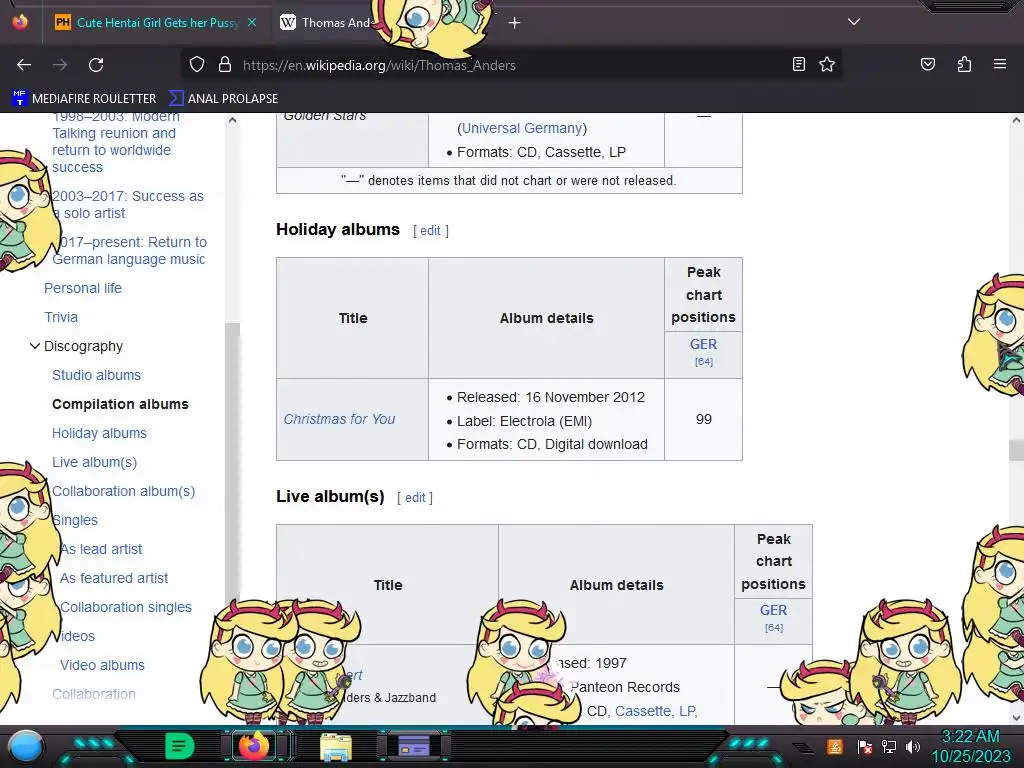Click GER link in Holiday albums table
The height and width of the screenshot is (768, 1024).
tap(703, 344)
